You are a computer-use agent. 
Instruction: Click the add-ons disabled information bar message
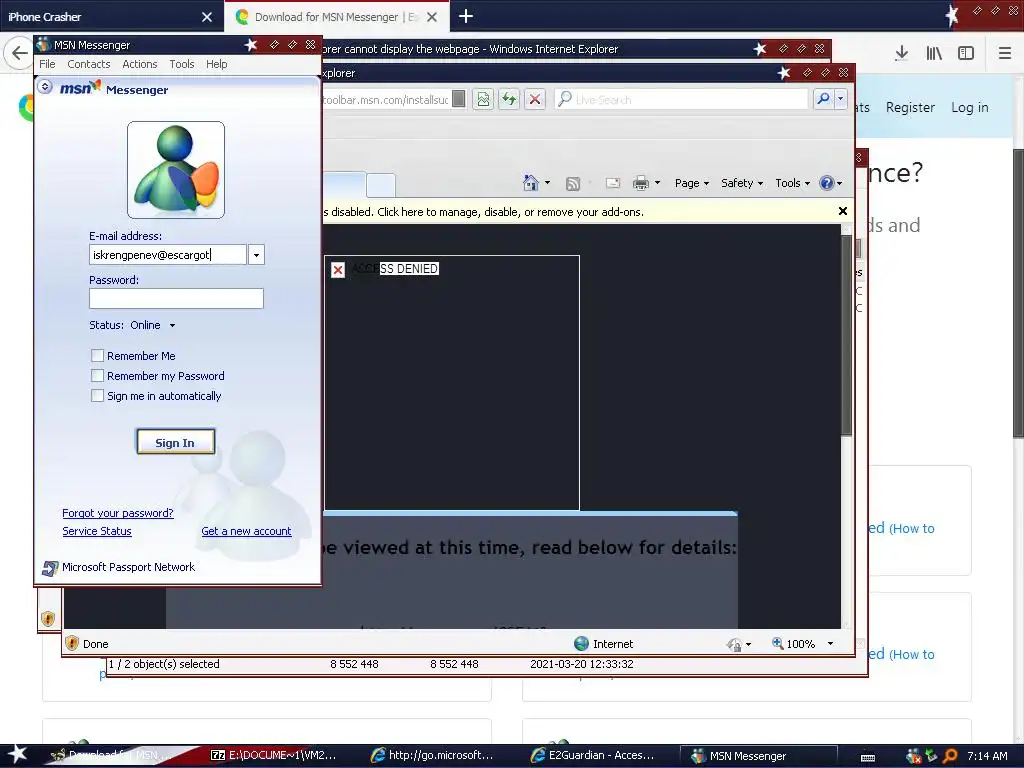tap(483, 212)
